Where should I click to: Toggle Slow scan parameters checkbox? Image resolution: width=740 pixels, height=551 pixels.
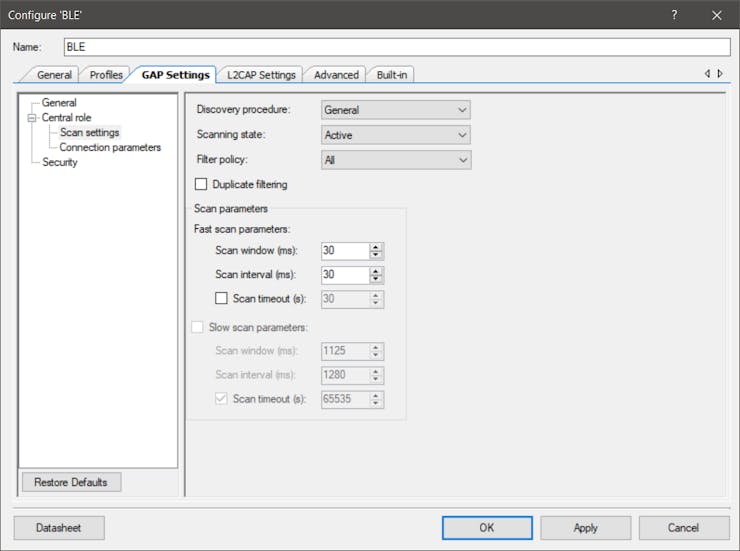click(197, 327)
